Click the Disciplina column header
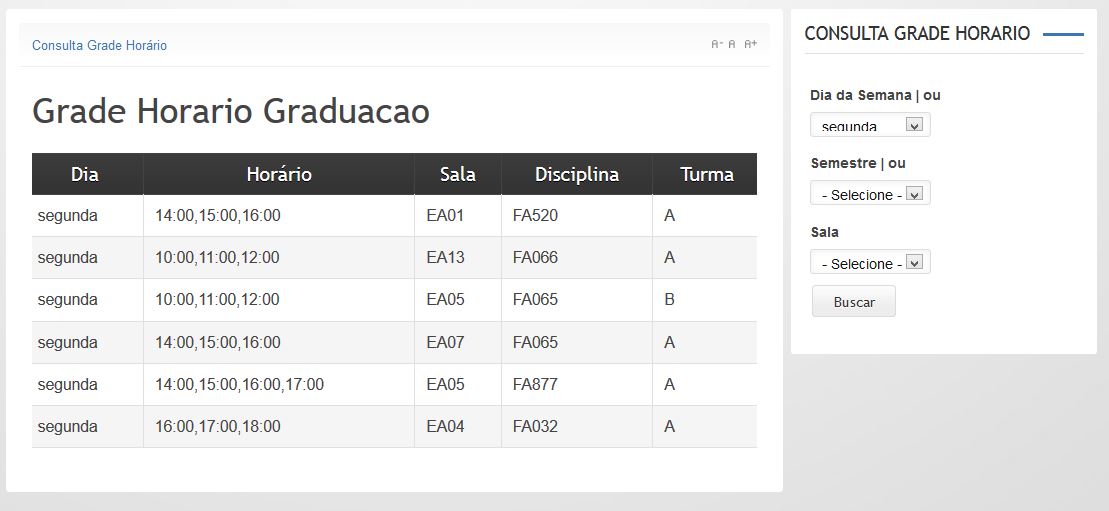 coord(576,174)
